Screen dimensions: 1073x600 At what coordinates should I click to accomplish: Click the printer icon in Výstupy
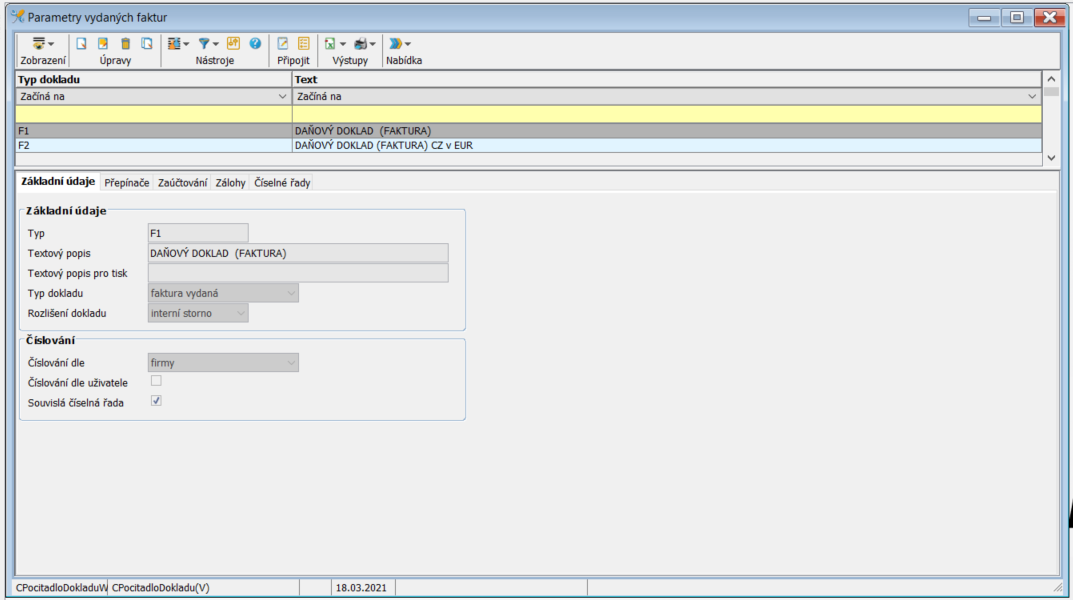[x=360, y=44]
